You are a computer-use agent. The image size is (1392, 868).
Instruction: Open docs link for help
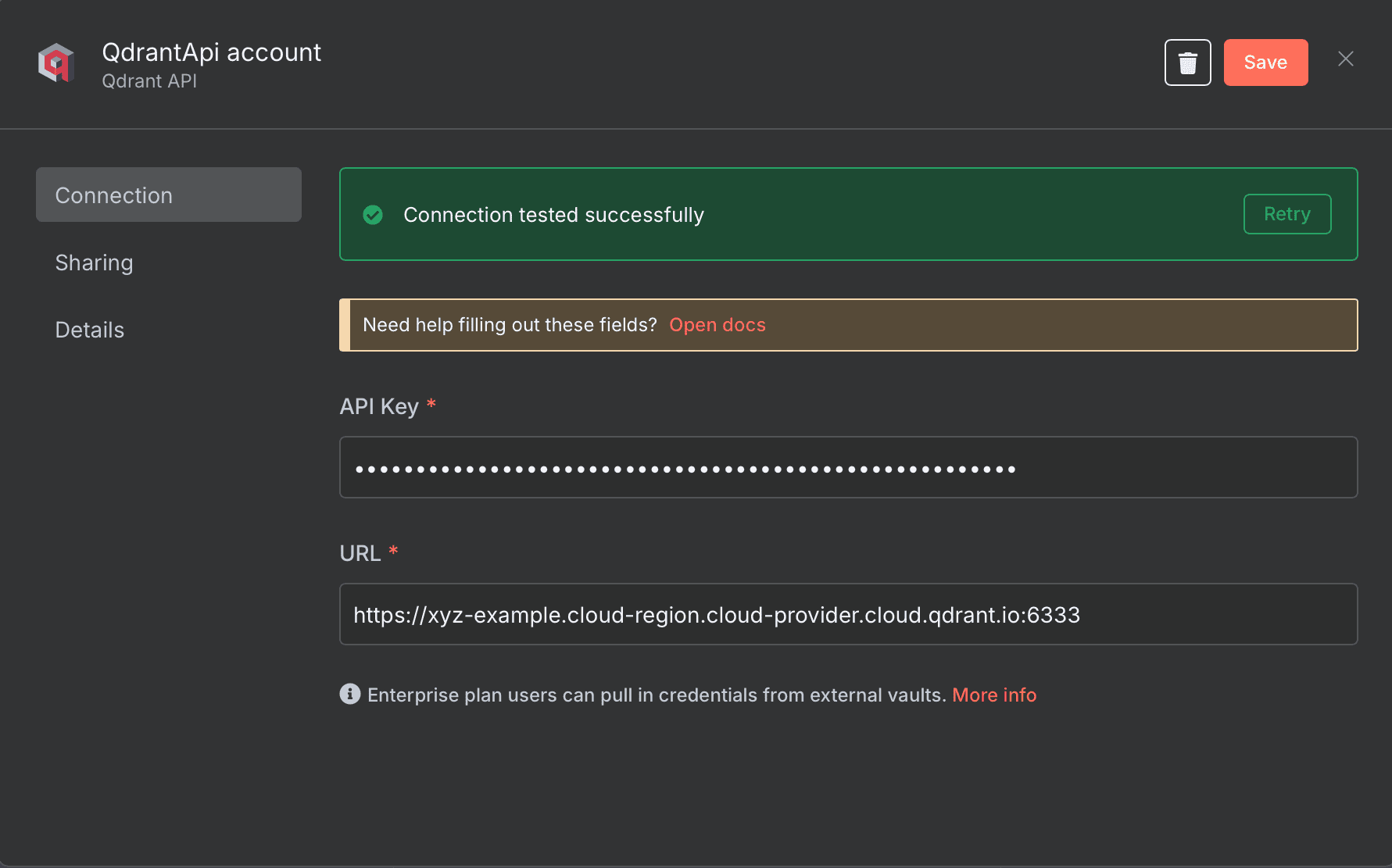tap(717, 325)
